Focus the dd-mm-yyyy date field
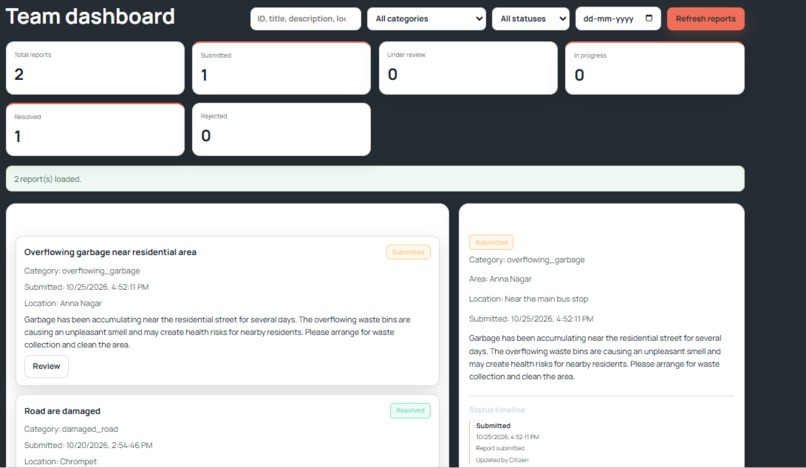The height and width of the screenshot is (468, 806). click(618, 19)
